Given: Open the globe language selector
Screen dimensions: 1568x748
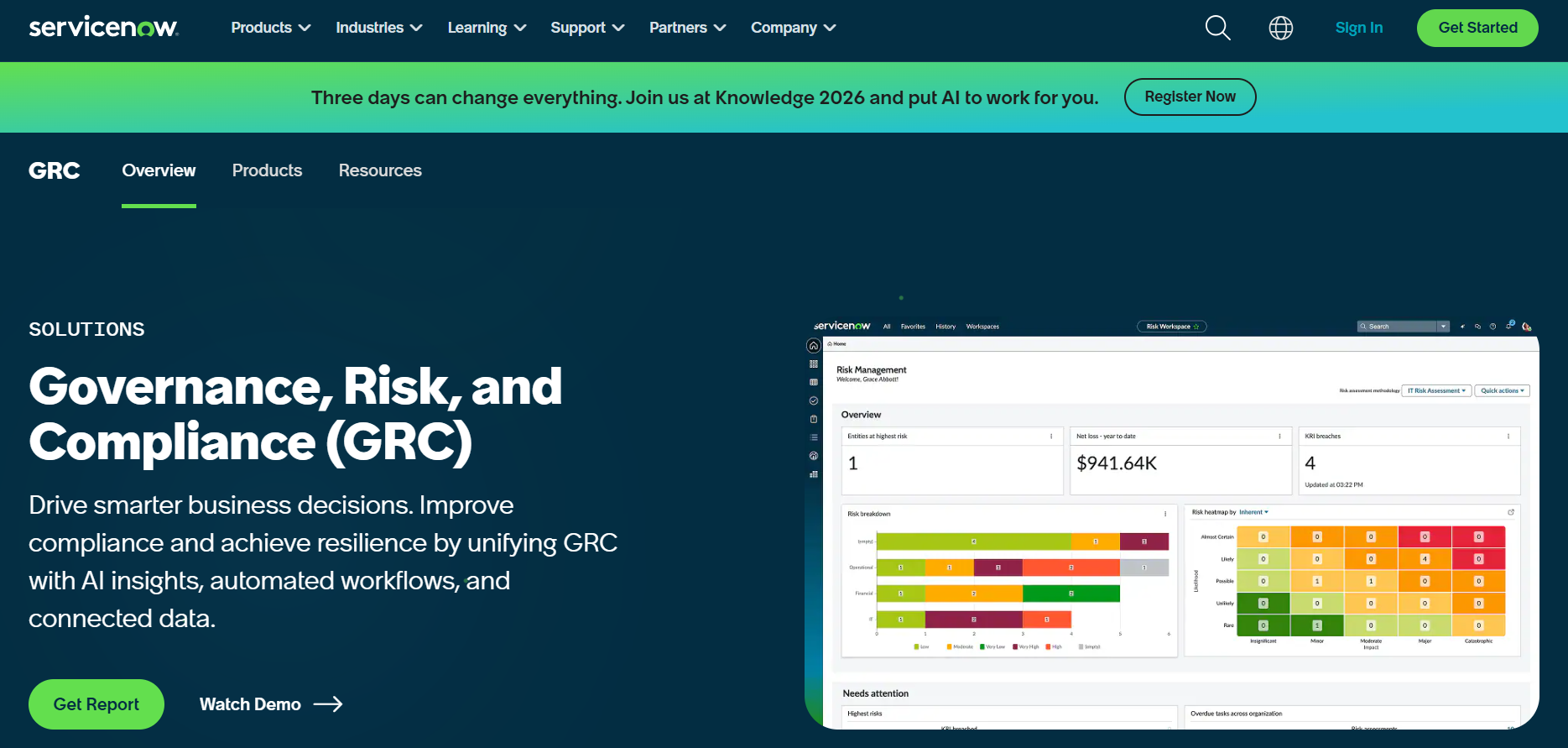Looking at the screenshot, I should coord(1280,28).
